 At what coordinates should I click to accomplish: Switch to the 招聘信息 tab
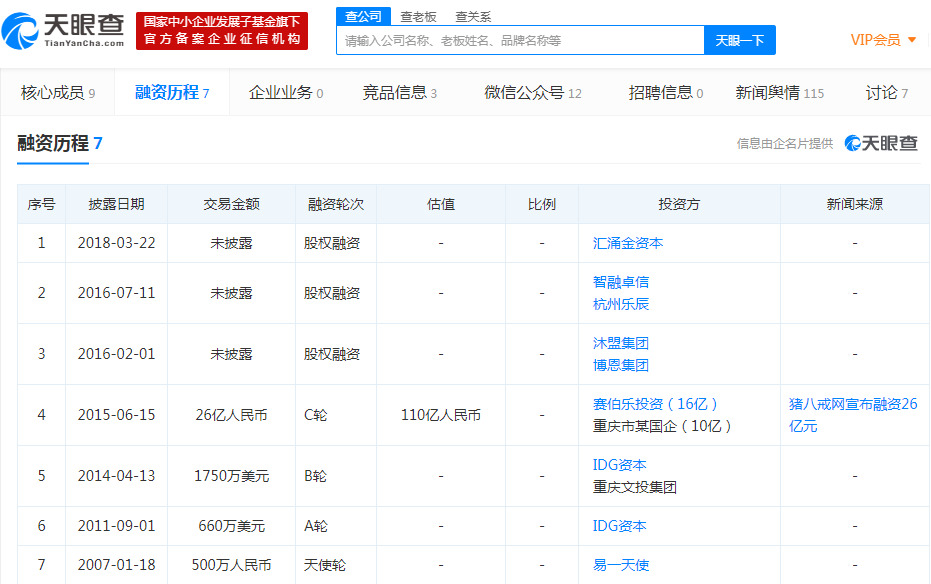[x=666, y=93]
